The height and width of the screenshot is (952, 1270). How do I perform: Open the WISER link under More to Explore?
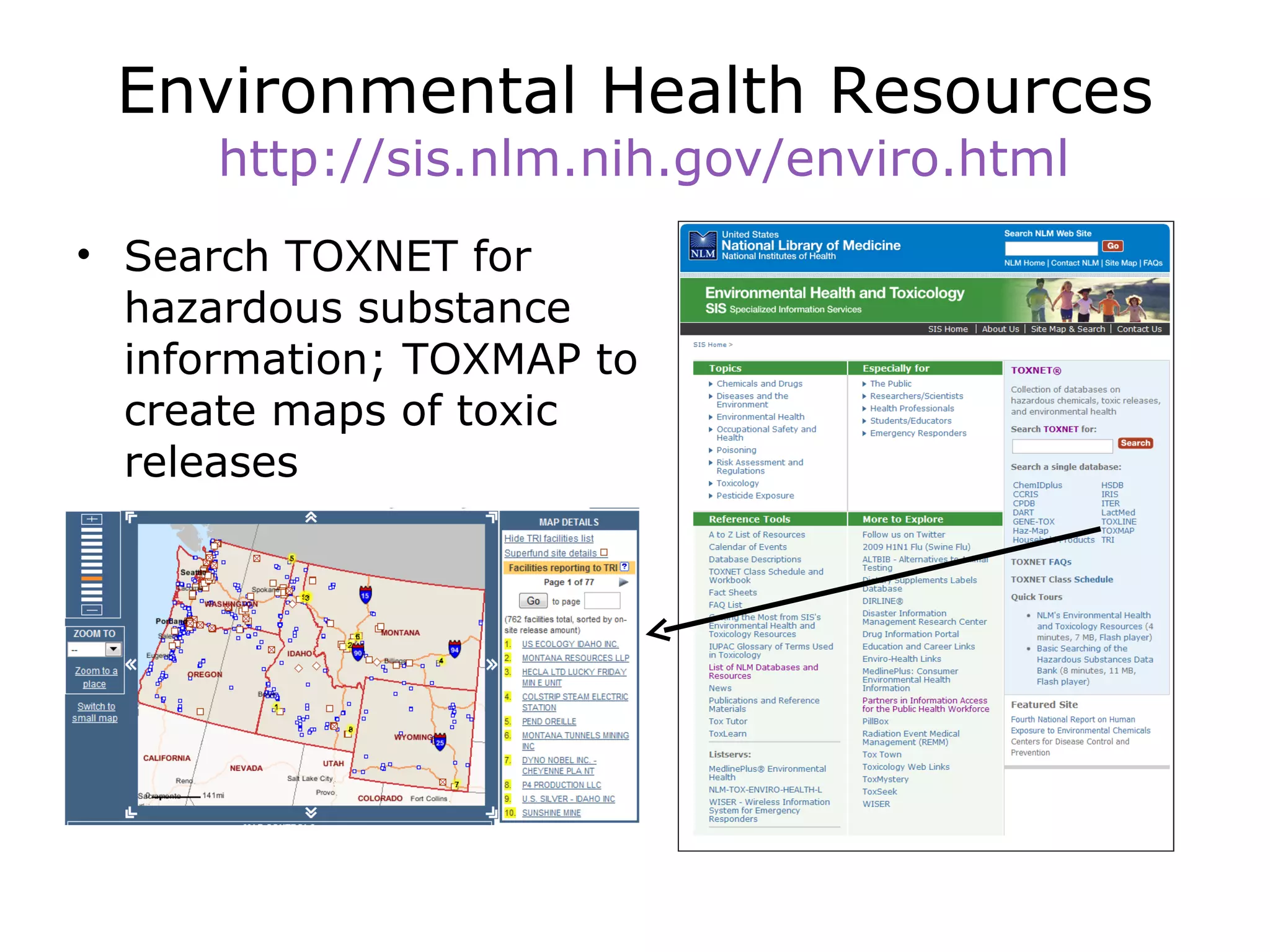(x=876, y=804)
